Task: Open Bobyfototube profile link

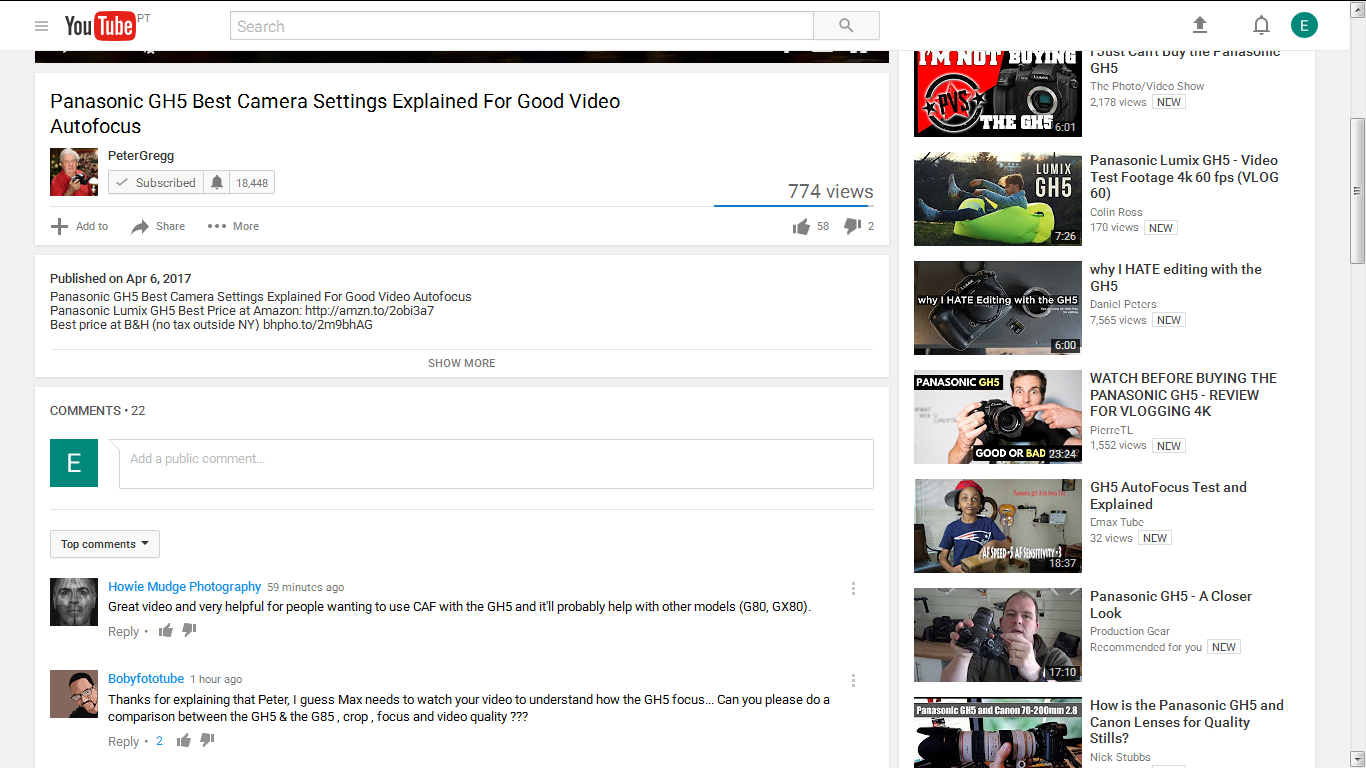Action: pyautogui.click(x=146, y=679)
